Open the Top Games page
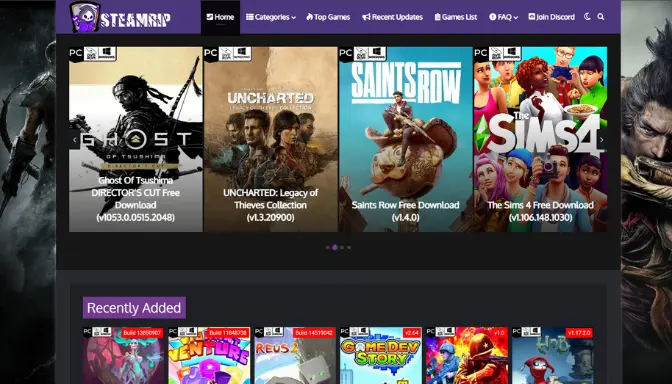Screen dimensions: 672x384 point(328,17)
